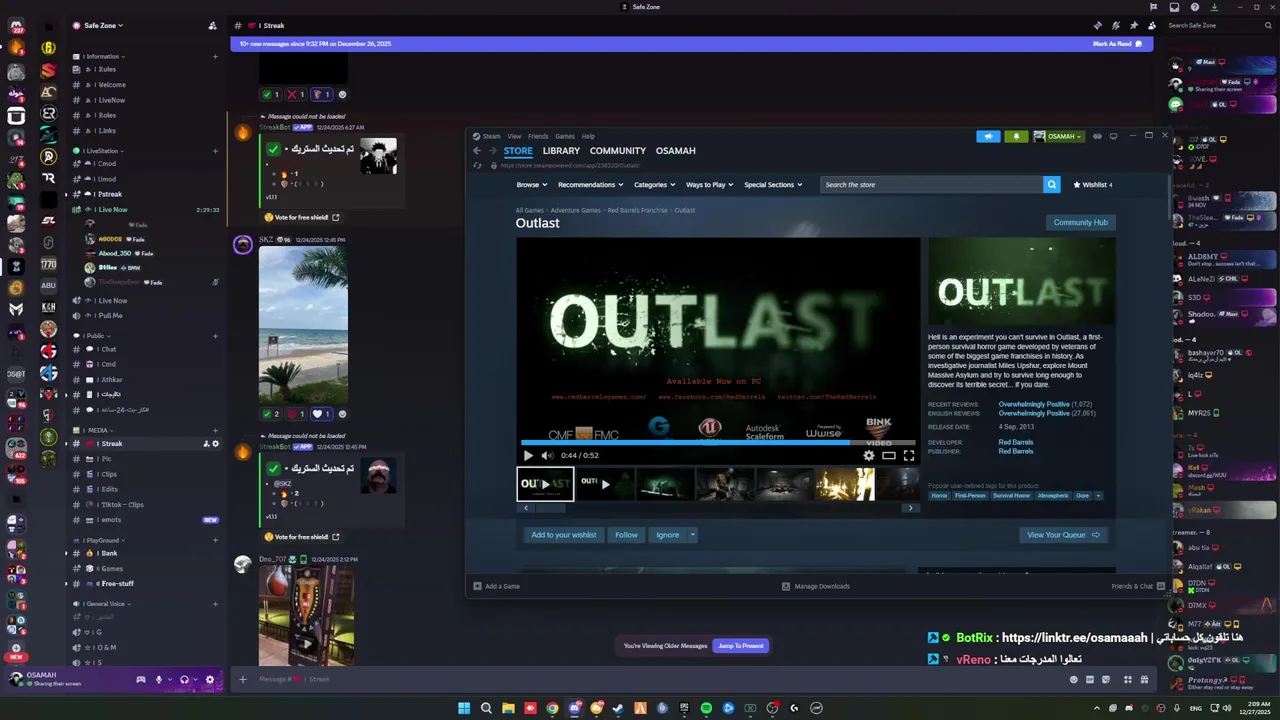Viewport: 1280px width, 720px height.
Task: Open the Steam Wishlist link
Action: [x=1092, y=184]
